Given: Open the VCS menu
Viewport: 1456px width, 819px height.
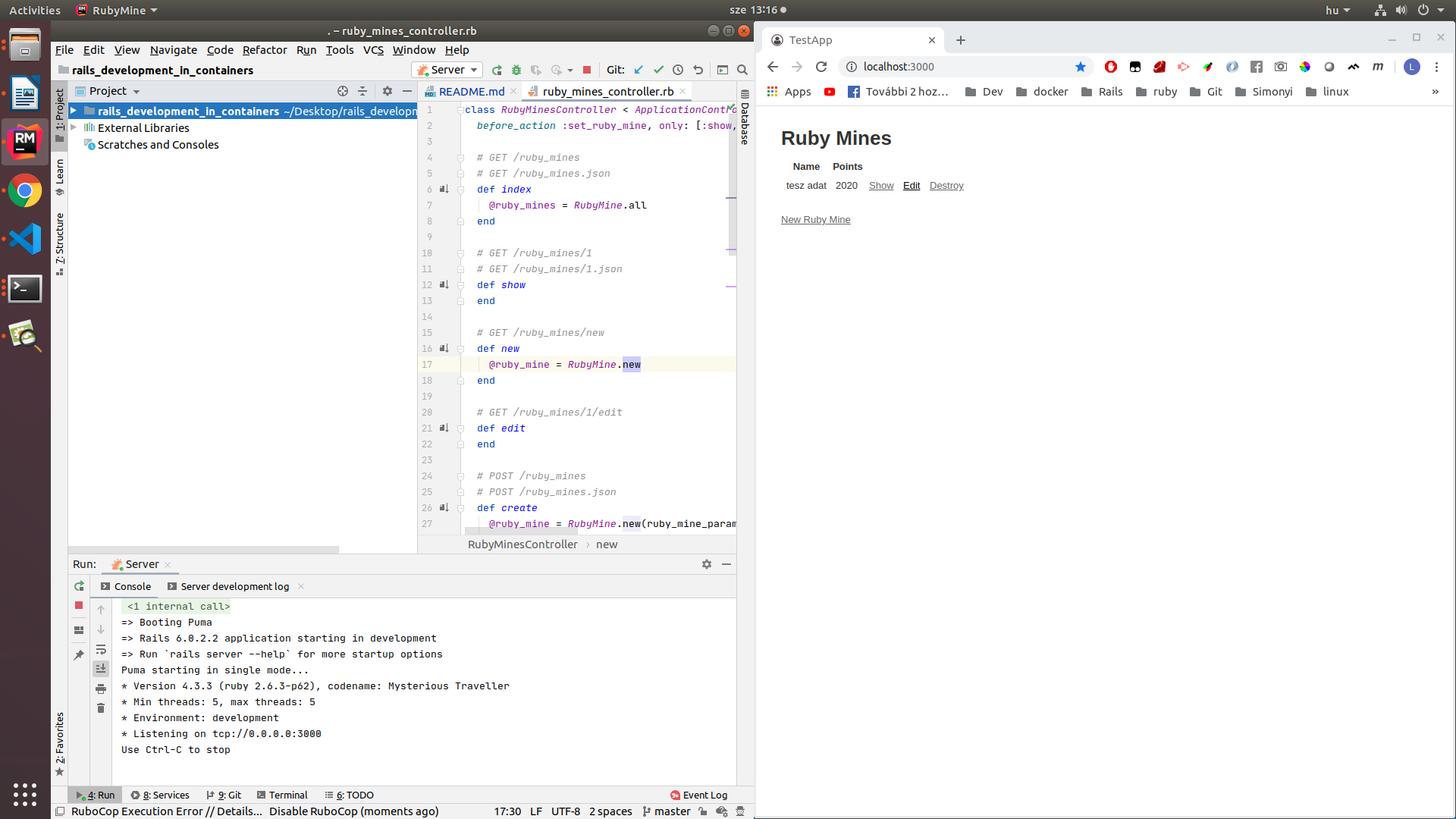Looking at the screenshot, I should pyautogui.click(x=373, y=50).
